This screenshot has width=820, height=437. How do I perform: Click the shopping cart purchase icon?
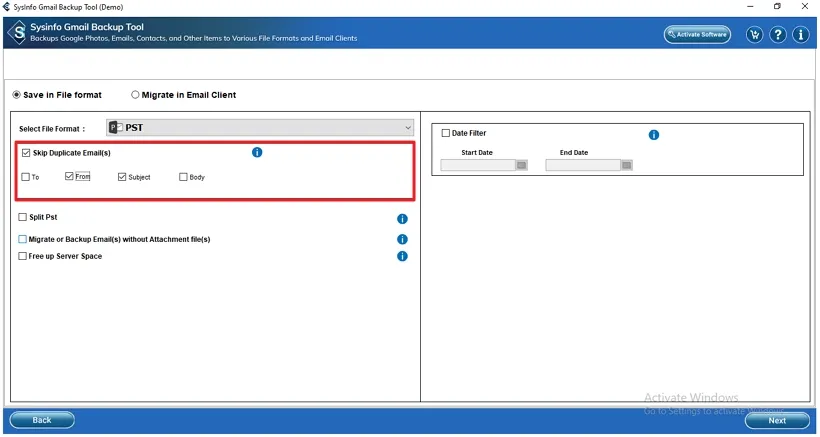(x=754, y=35)
